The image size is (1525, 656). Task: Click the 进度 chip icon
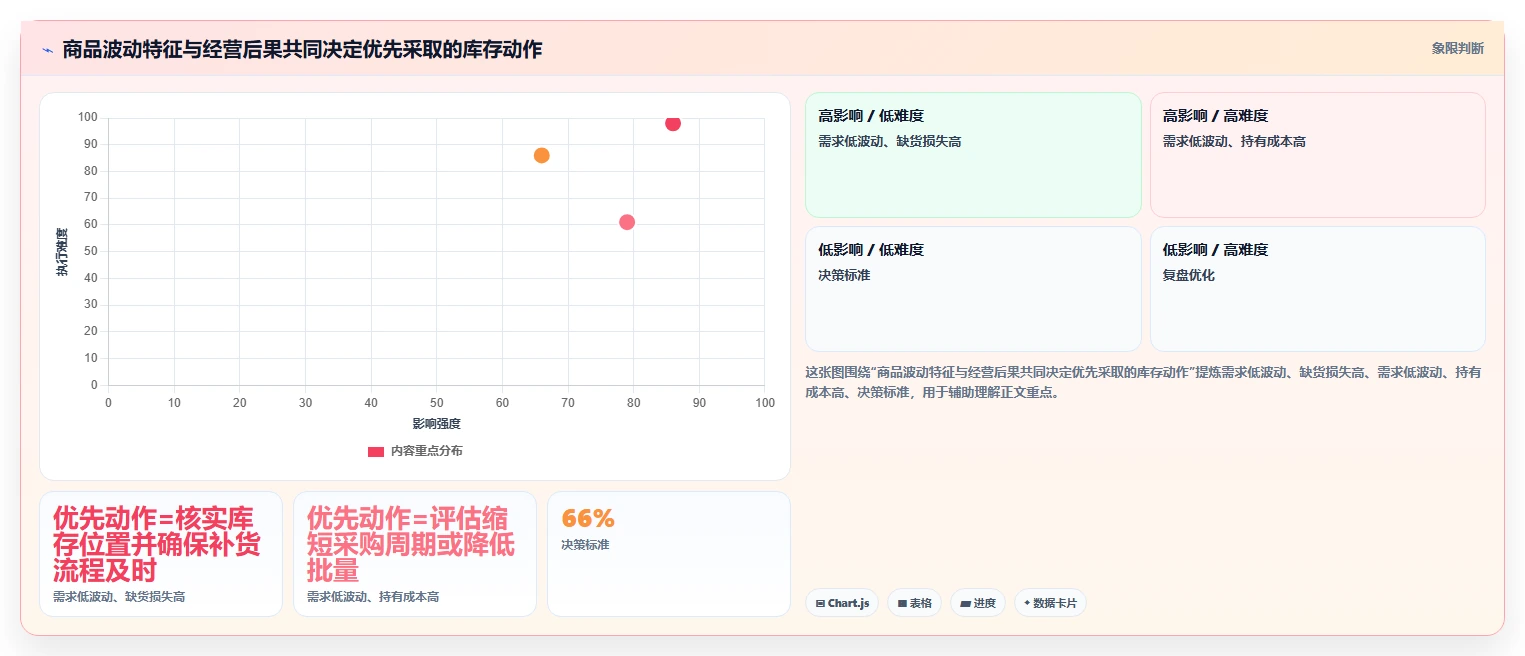click(x=965, y=604)
